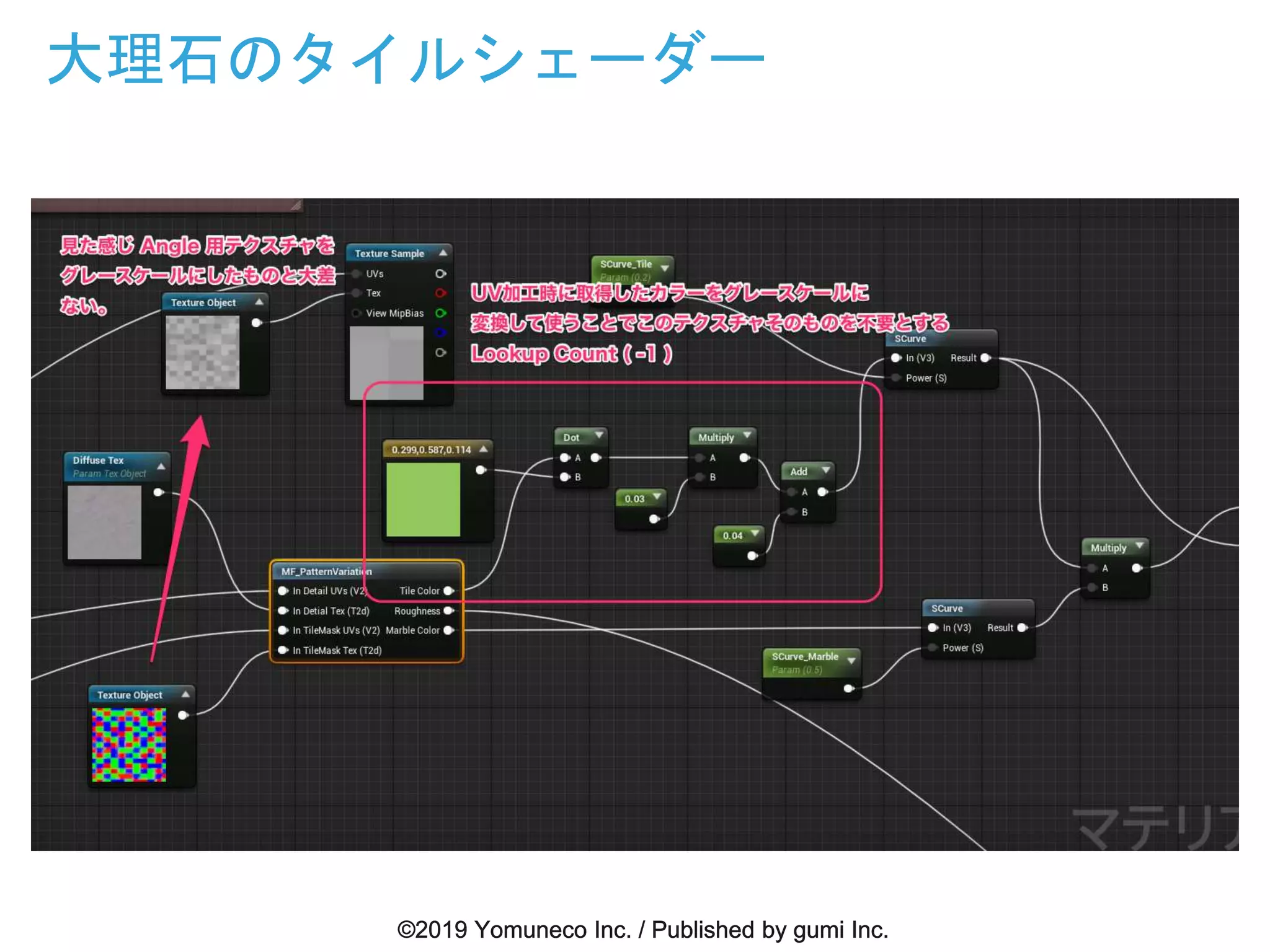Collapse the Diffuse Tex node preview
This screenshot has width=1270, height=952.
point(161,466)
